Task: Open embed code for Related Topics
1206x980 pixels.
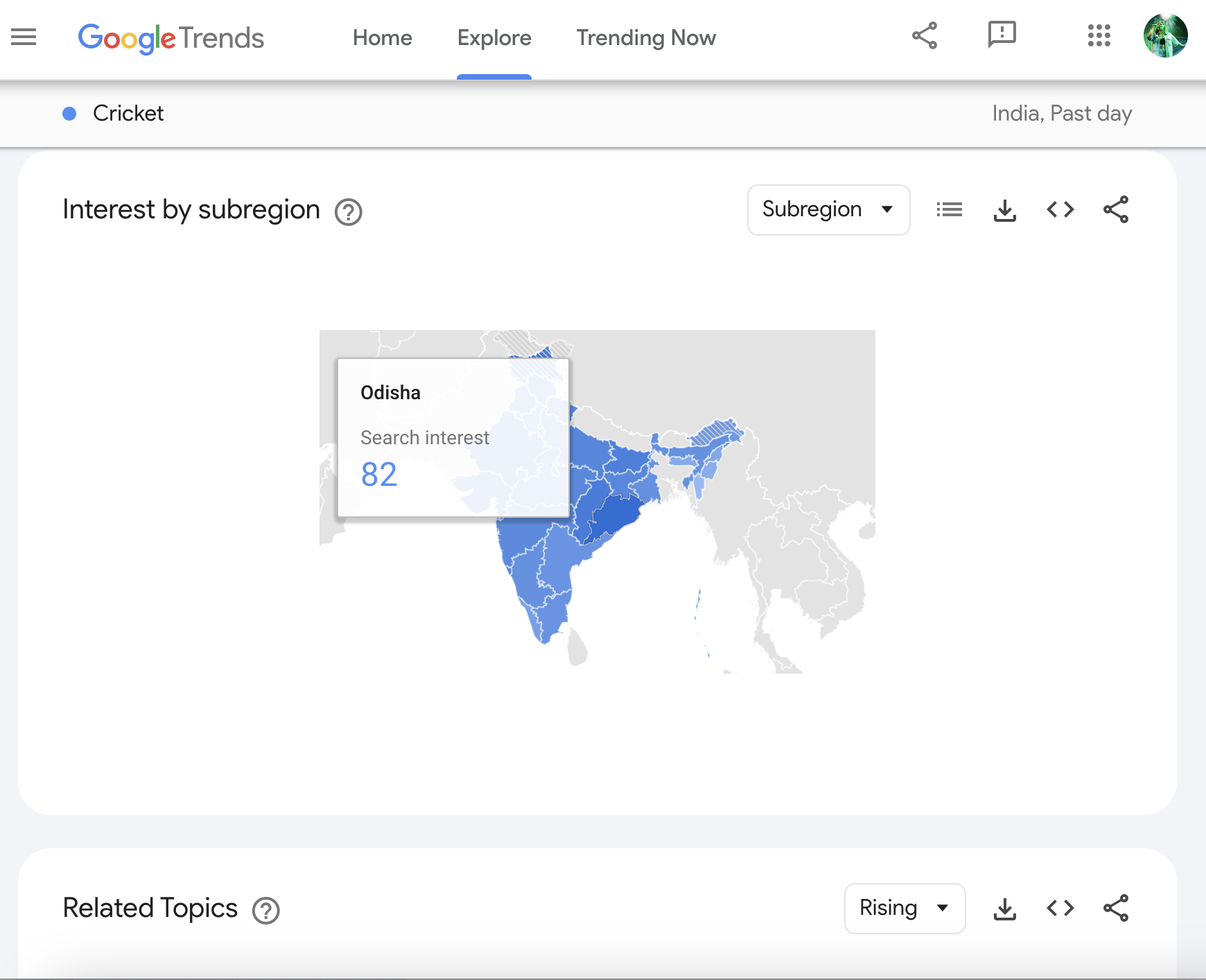Action: click(x=1060, y=908)
